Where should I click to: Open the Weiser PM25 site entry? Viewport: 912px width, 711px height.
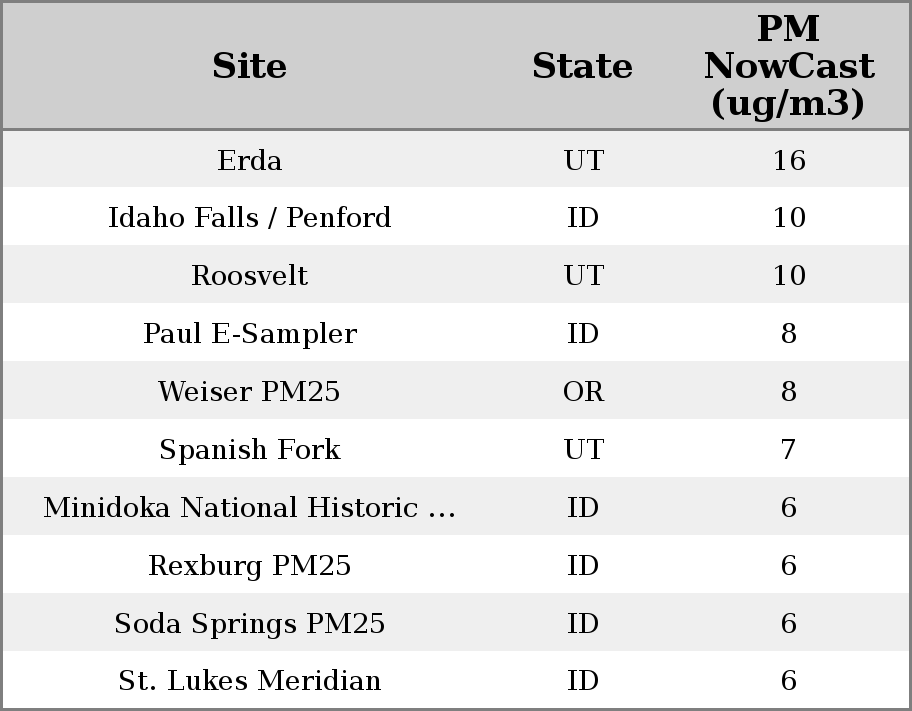(x=249, y=392)
